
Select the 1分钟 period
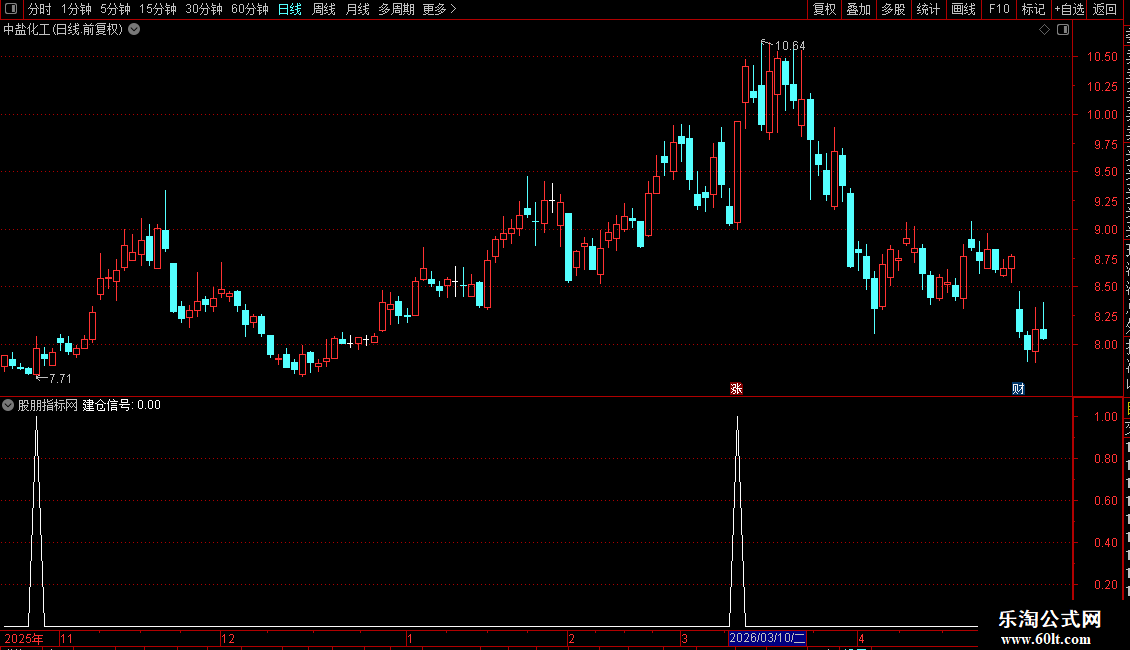[x=76, y=9]
